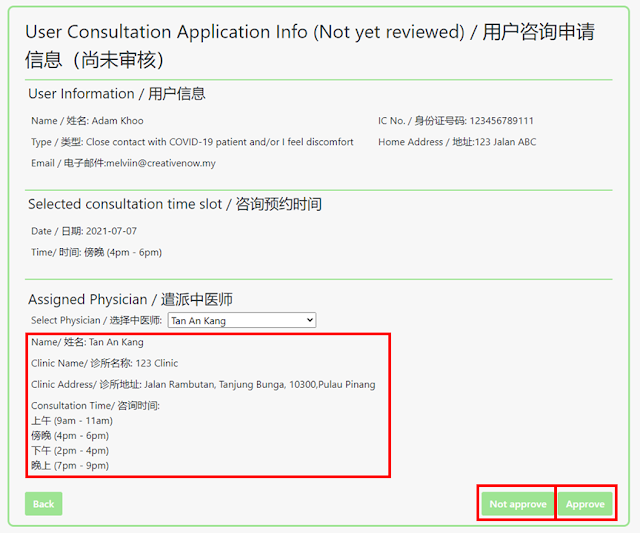640x533 pixels.
Task: Click the date 2021-07-07
Action: [111, 231]
